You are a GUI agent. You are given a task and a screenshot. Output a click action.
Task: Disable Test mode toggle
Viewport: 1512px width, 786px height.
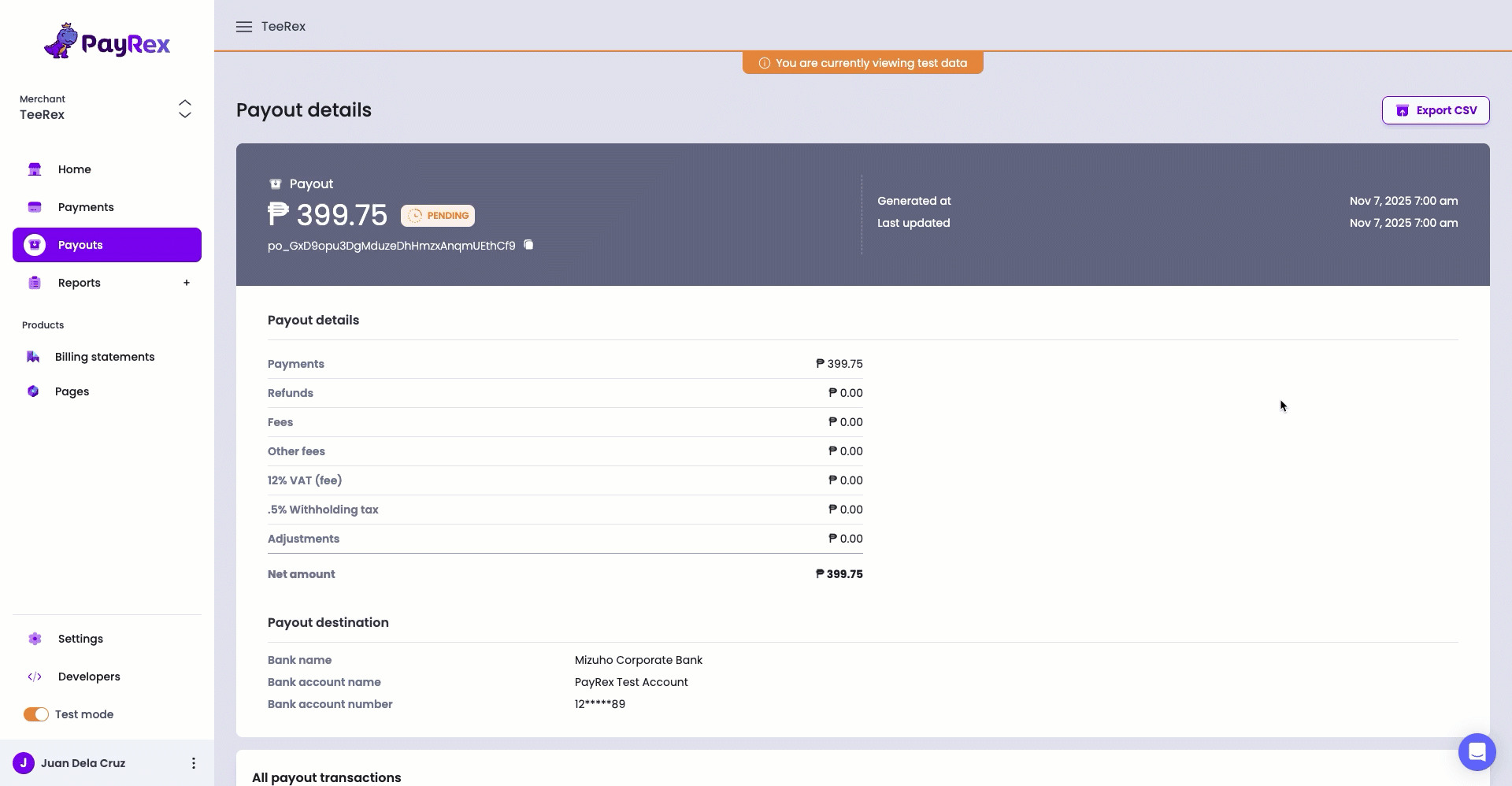click(x=35, y=714)
